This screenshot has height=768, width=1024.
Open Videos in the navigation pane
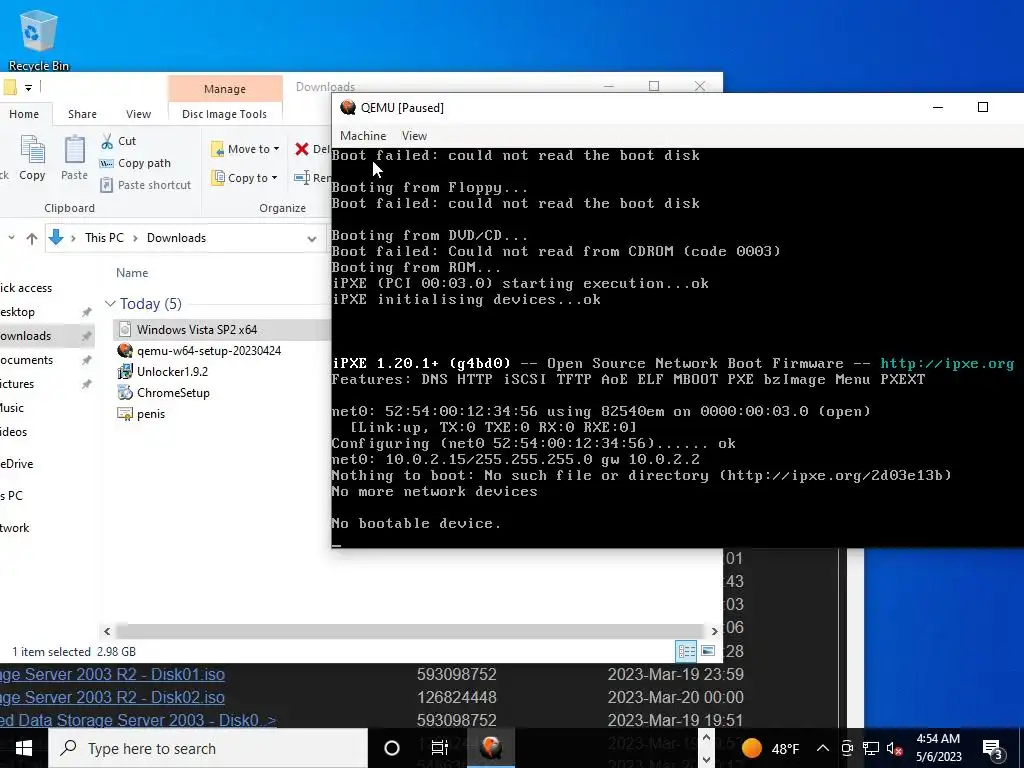pos(14,432)
